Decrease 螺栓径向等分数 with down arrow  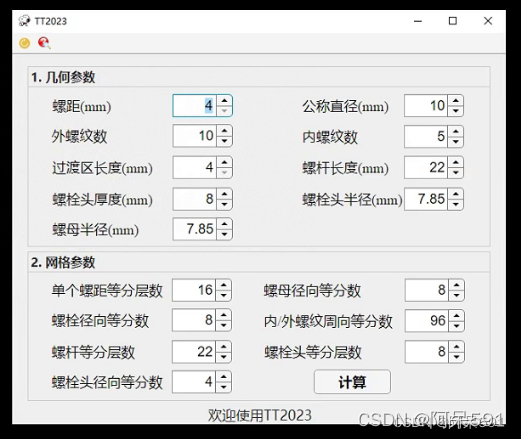click(224, 325)
